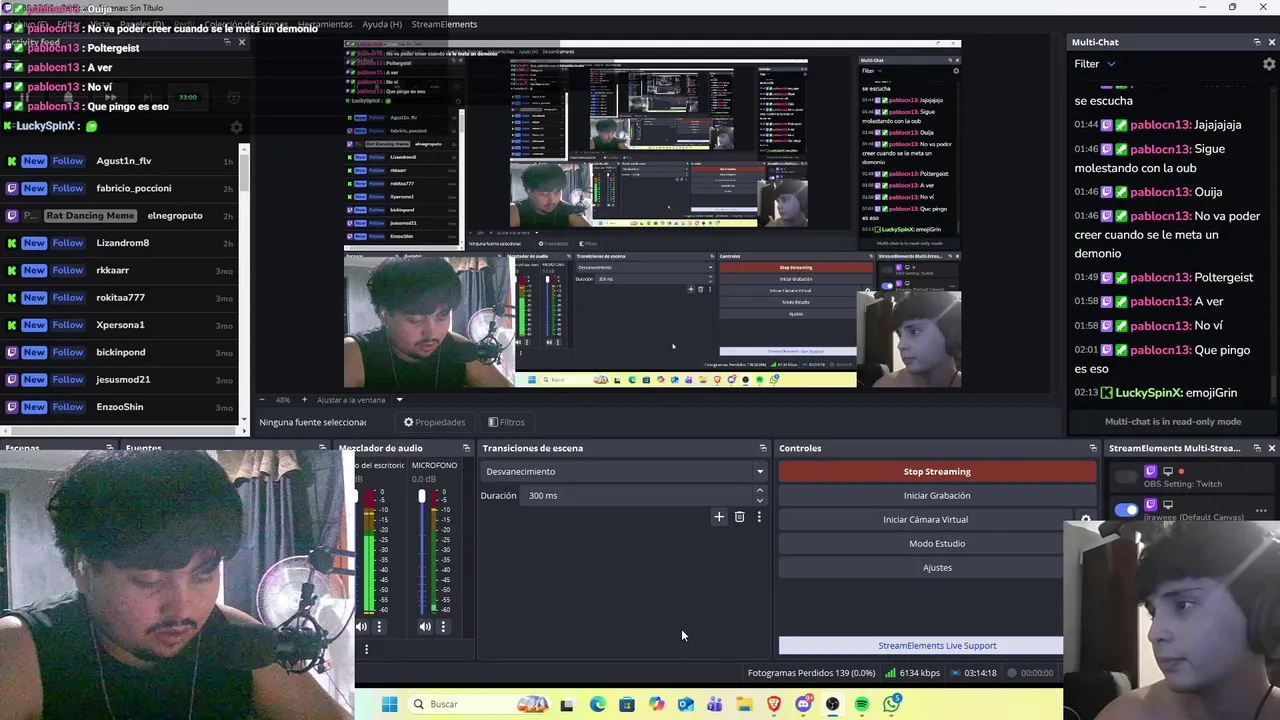Disable jiraweee Default Canvas output toggle
This screenshot has height=720, width=1280.
[x=1126, y=509]
